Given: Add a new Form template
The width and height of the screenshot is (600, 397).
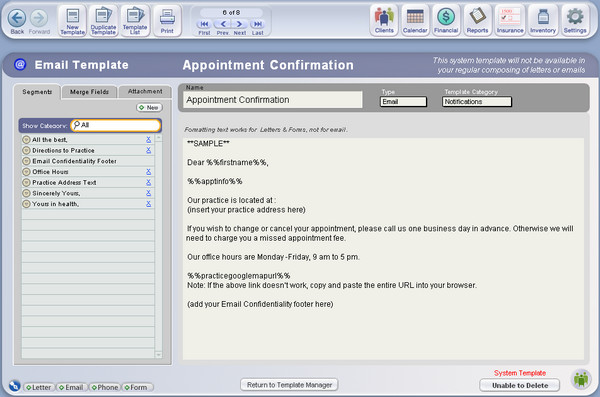Looking at the screenshot, I should coord(137,387).
